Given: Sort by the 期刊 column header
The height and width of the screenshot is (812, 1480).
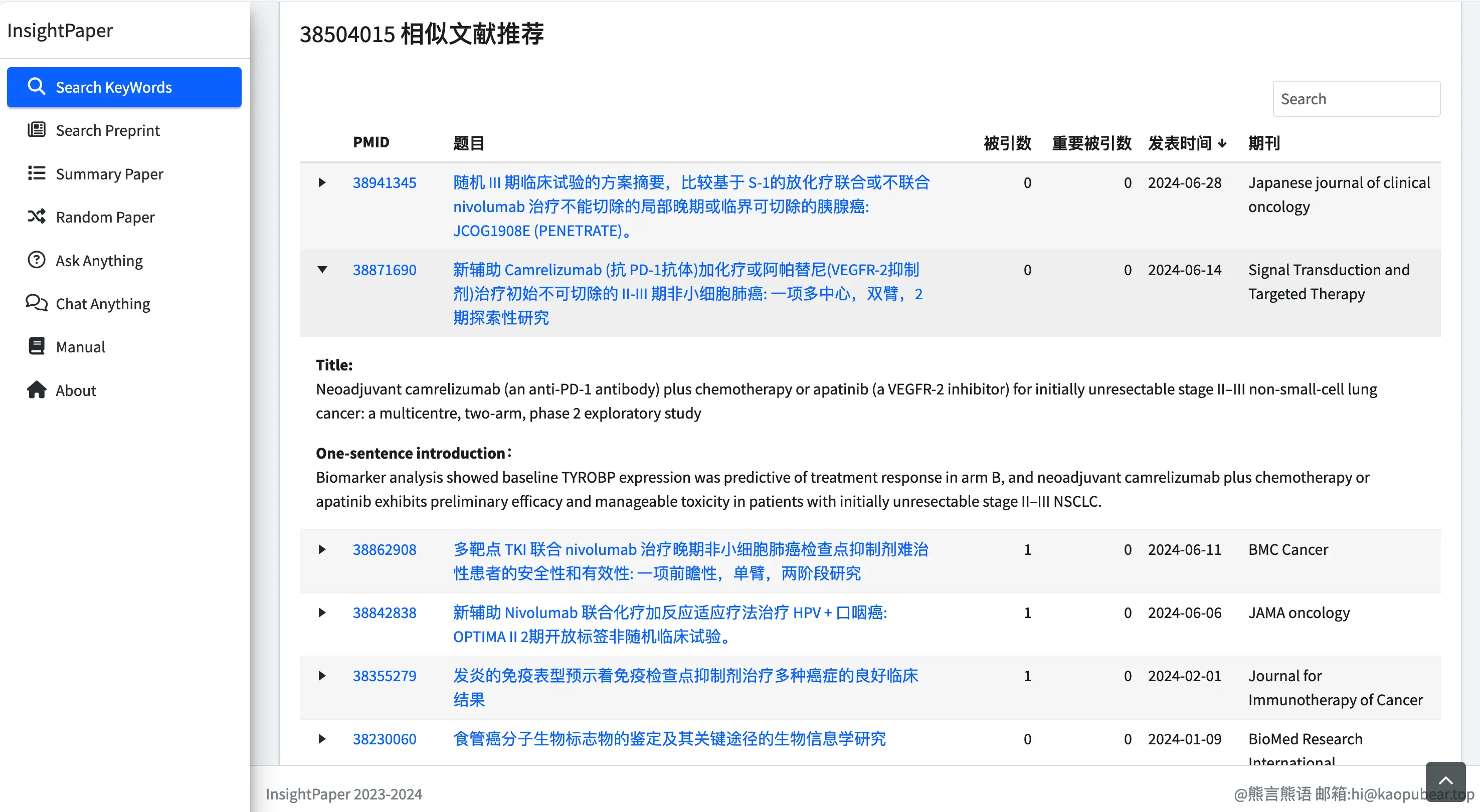Looking at the screenshot, I should pos(1264,143).
